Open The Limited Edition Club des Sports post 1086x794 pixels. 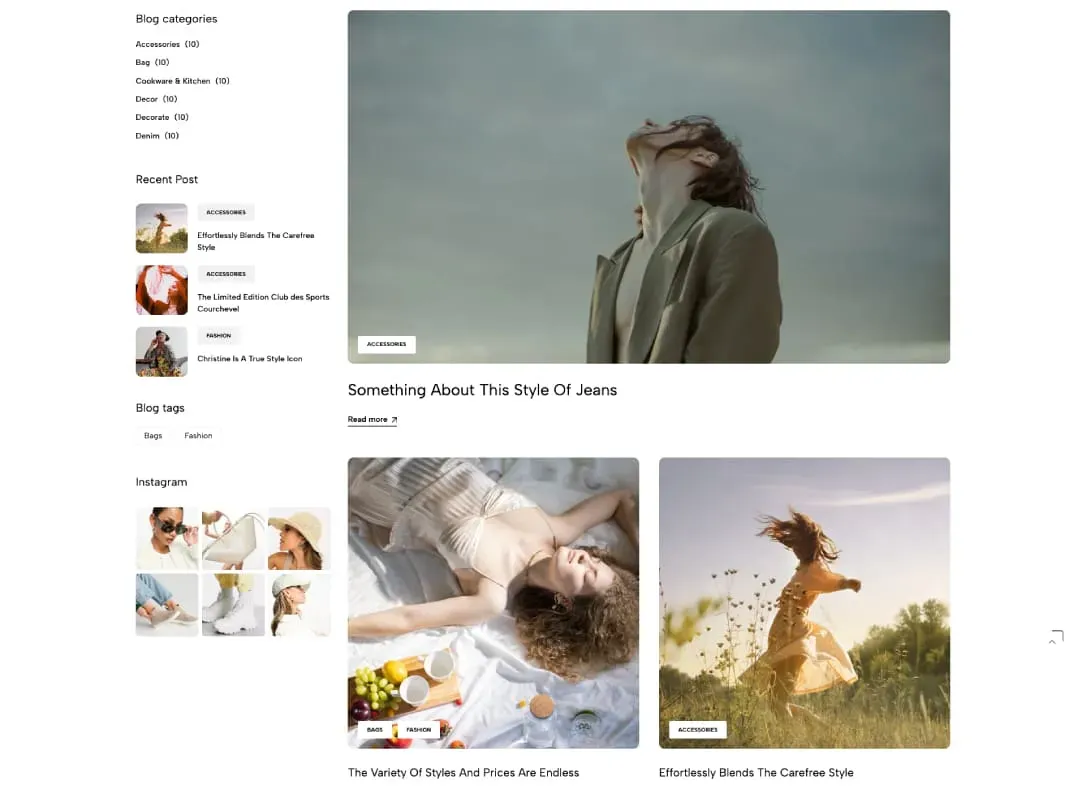(x=262, y=303)
